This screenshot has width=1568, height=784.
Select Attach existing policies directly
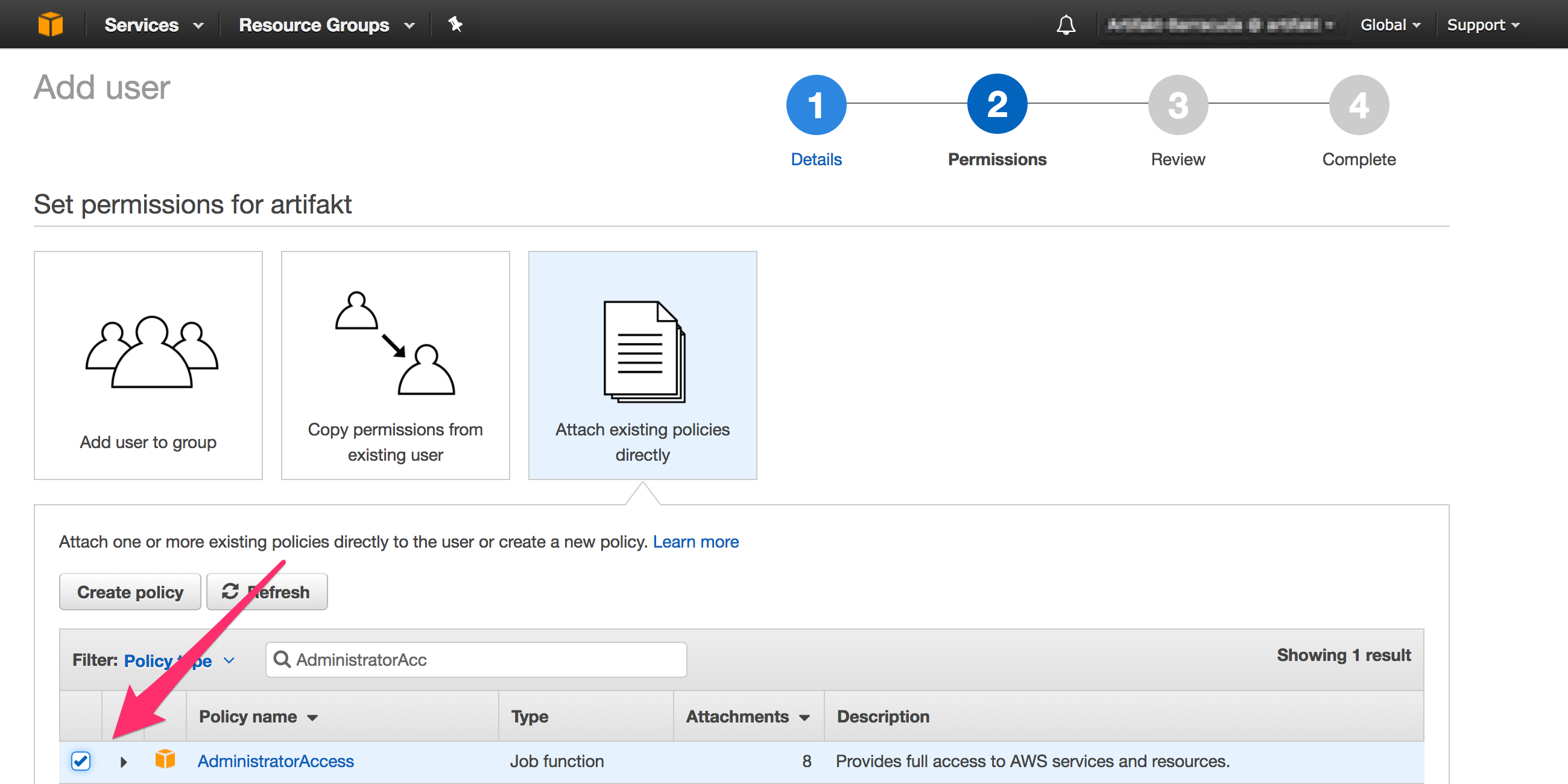[642, 365]
